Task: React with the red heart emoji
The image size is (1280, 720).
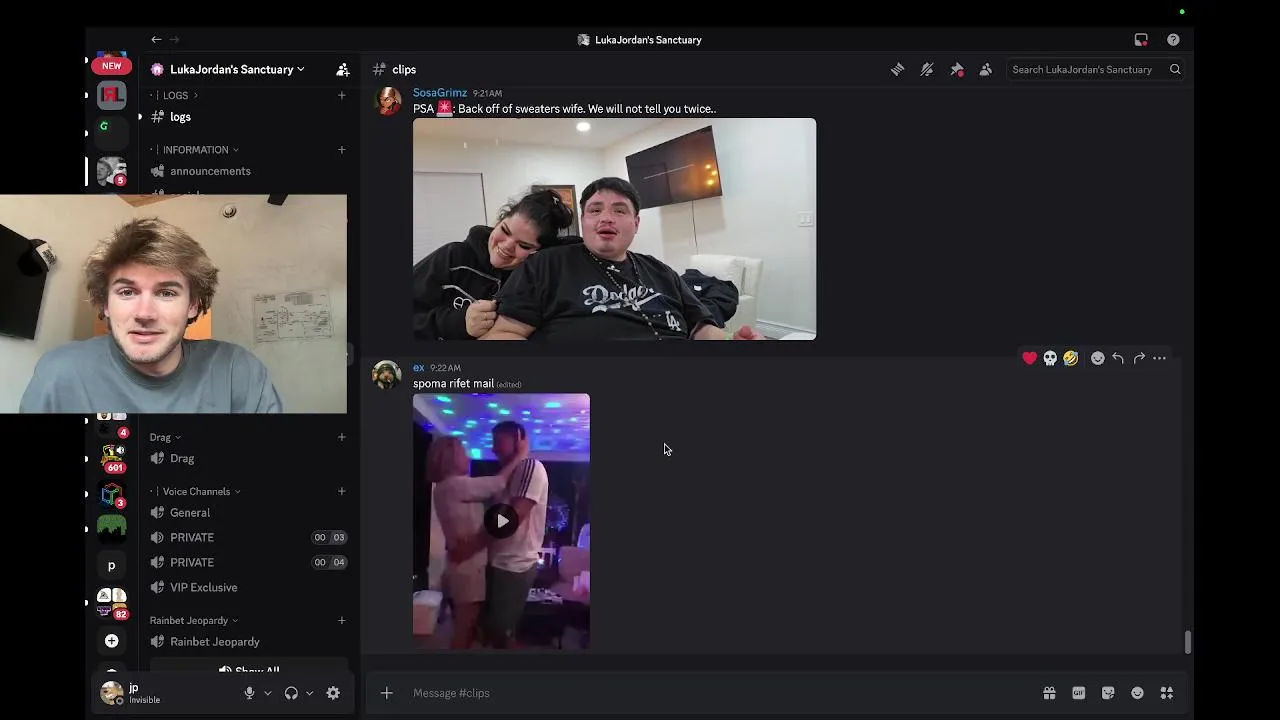Action: click(1030, 358)
